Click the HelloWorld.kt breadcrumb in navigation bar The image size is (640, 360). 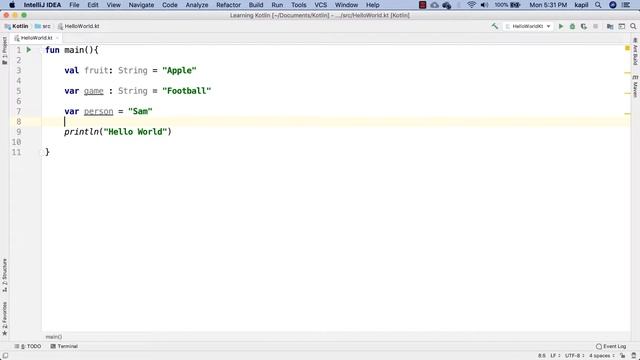[79, 26]
